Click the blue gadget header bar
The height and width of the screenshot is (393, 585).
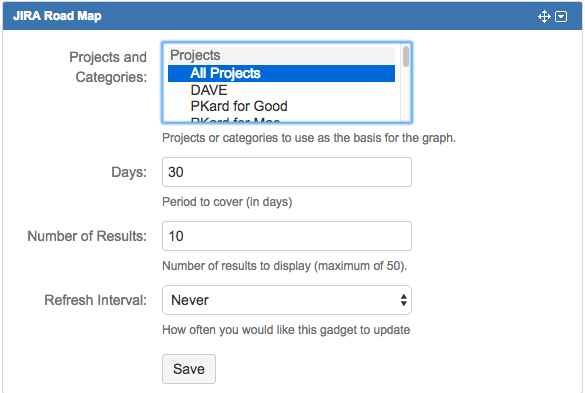pos(292,16)
